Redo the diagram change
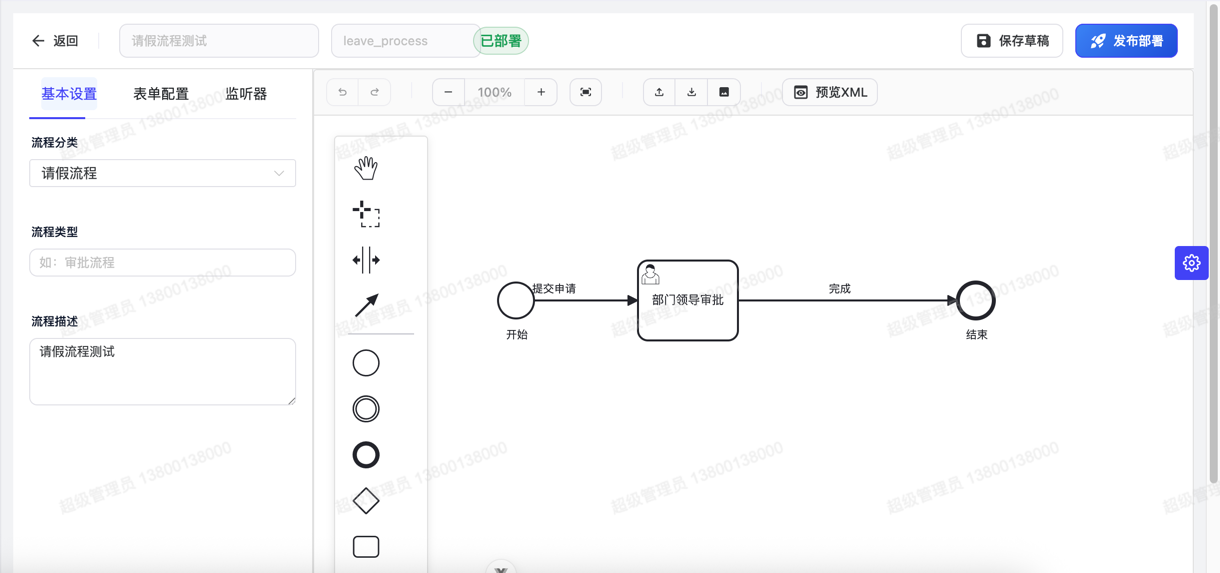 click(375, 92)
